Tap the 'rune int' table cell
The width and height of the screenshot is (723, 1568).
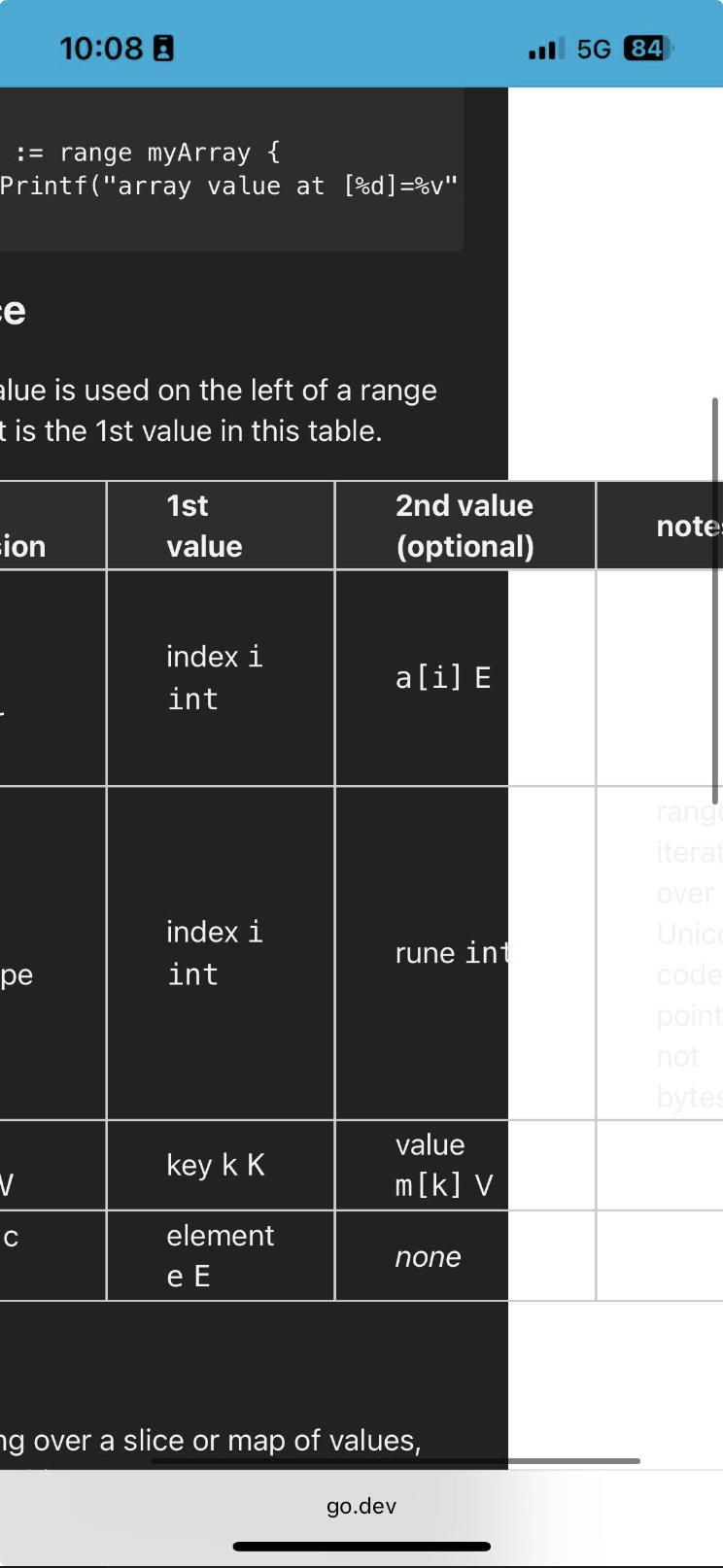pos(465,953)
